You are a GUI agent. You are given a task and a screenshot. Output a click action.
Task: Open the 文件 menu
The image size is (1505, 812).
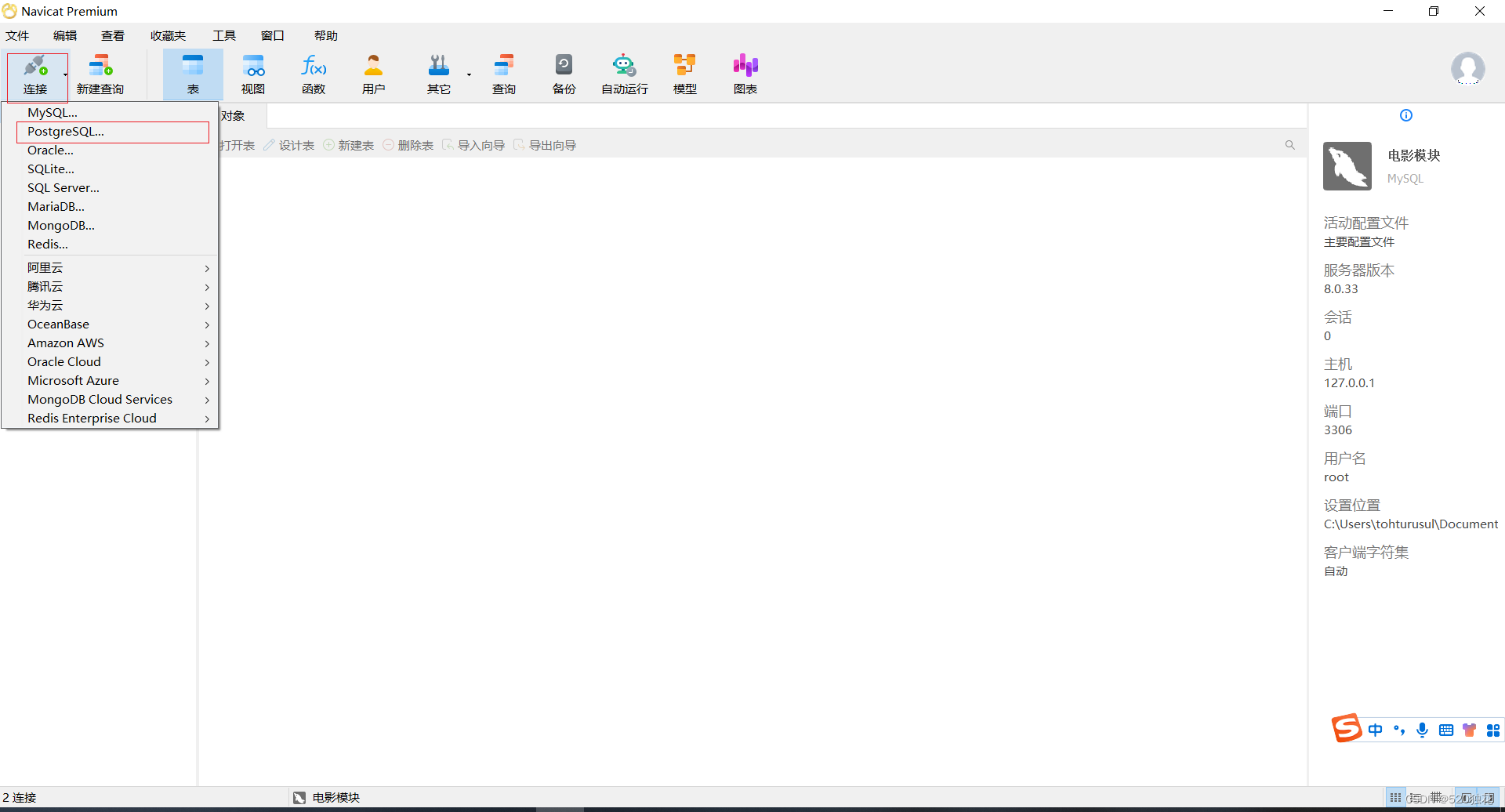pos(17,36)
